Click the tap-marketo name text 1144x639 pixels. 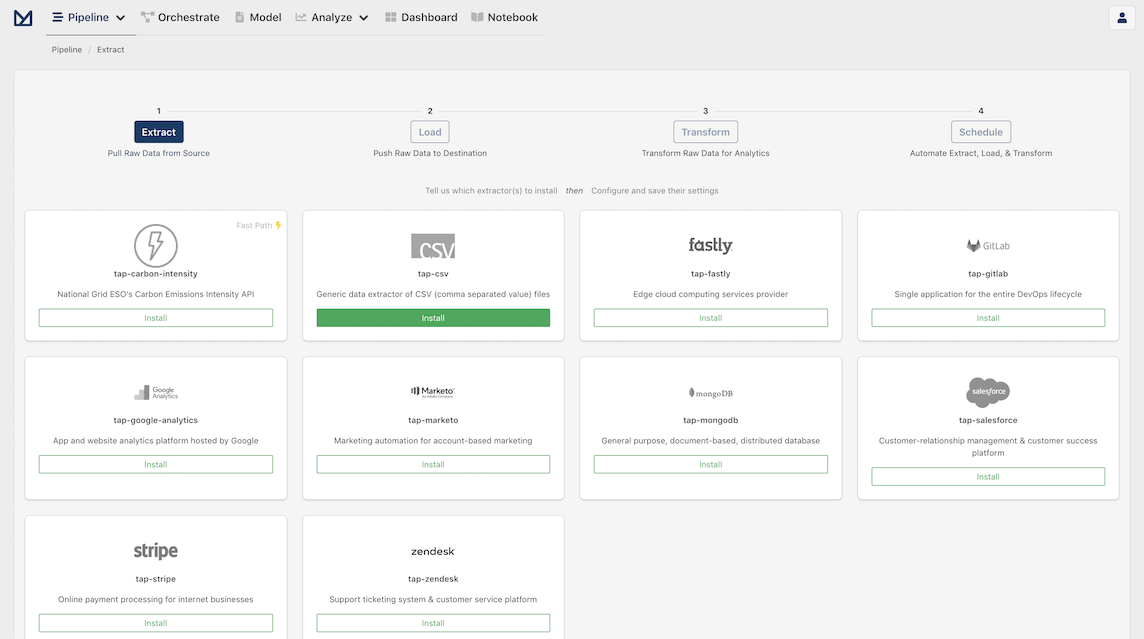click(433, 421)
